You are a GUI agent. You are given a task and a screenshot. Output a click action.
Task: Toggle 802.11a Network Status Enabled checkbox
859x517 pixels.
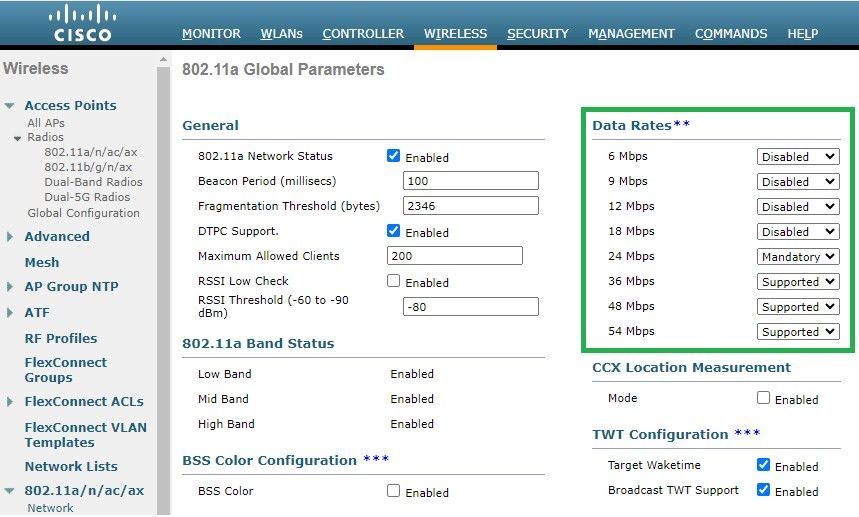[x=393, y=156]
